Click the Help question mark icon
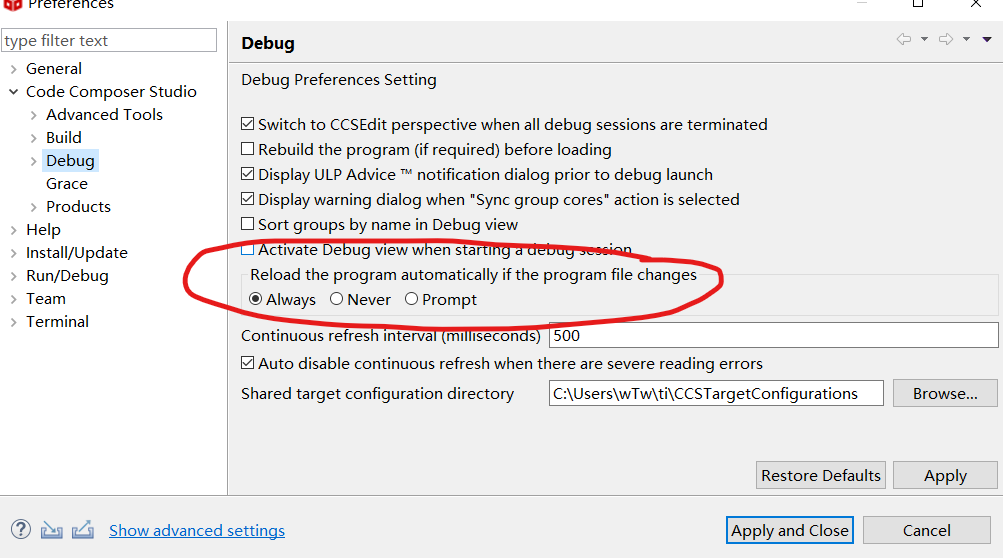The width and height of the screenshot is (1003, 558). pyautogui.click(x=20, y=530)
